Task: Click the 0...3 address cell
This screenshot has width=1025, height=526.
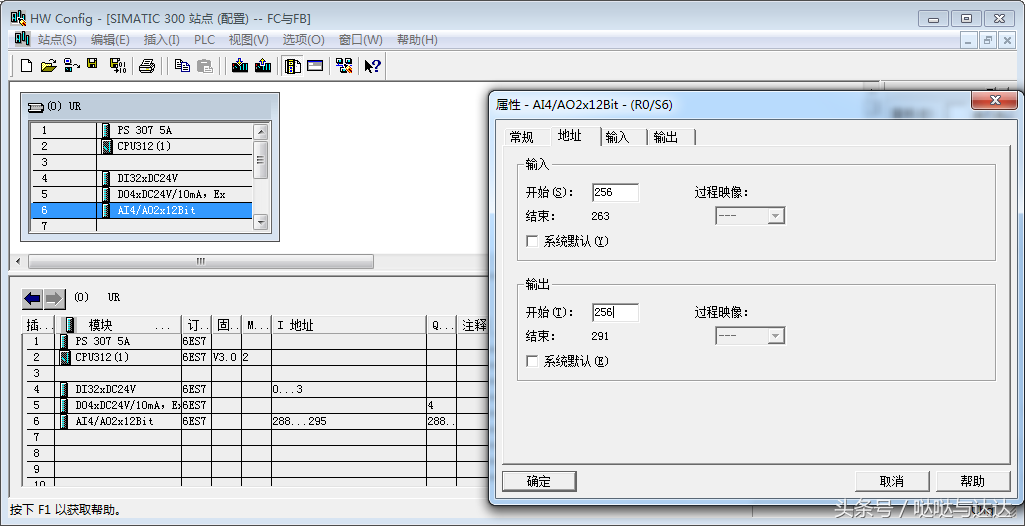Action: click(x=349, y=389)
